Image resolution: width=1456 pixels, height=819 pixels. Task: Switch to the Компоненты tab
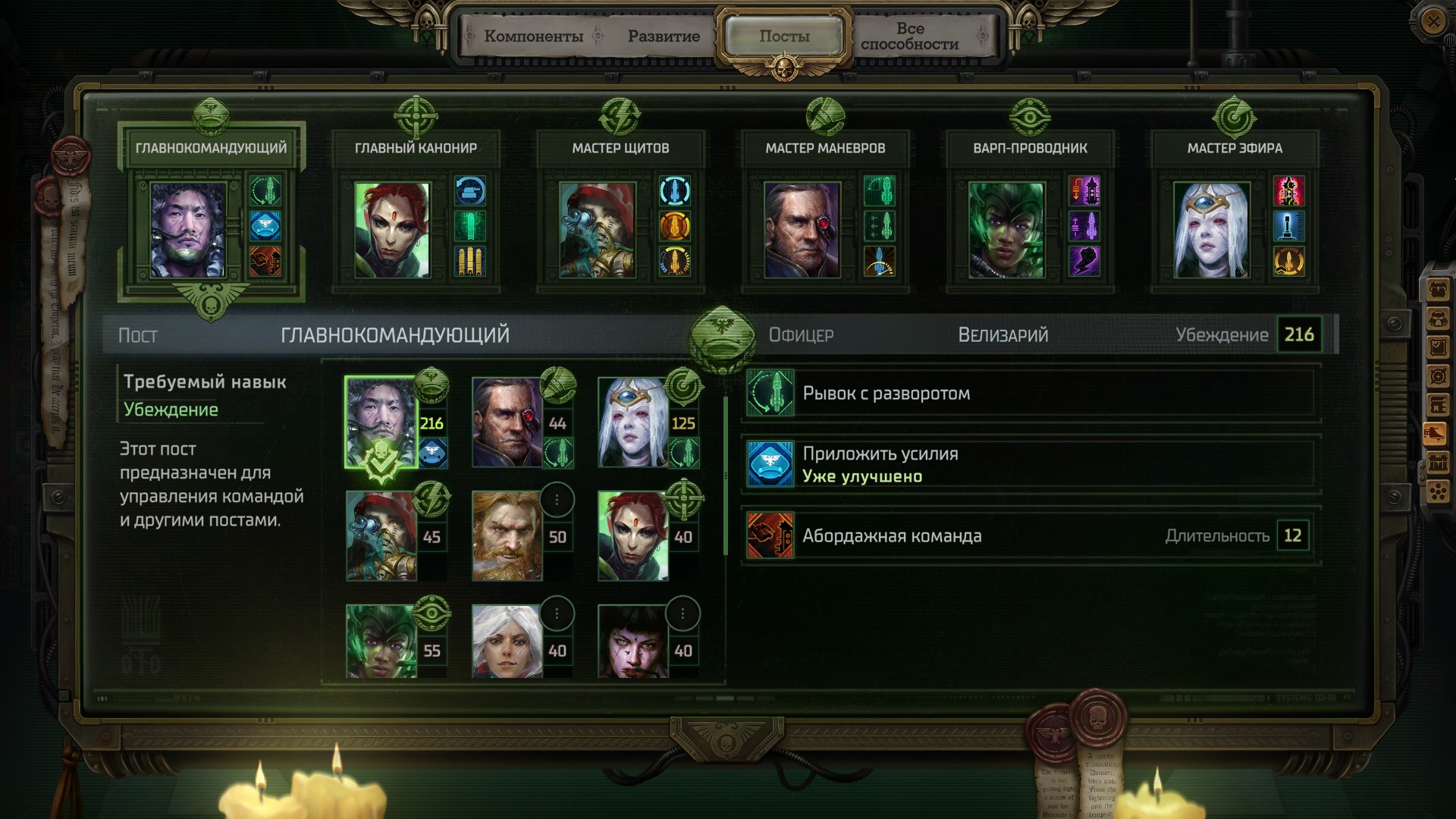point(534,36)
